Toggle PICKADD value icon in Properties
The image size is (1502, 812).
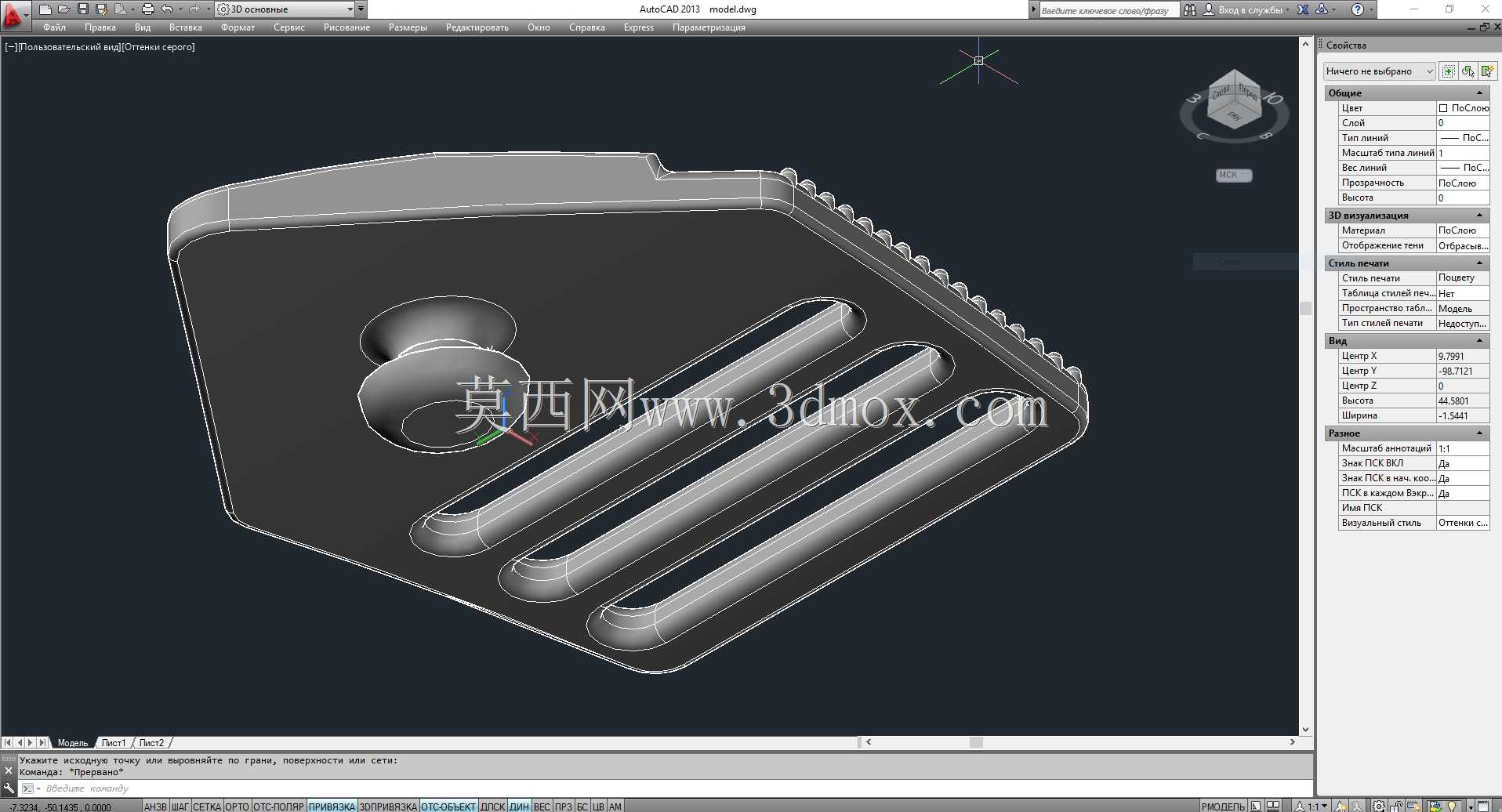[x=1448, y=71]
